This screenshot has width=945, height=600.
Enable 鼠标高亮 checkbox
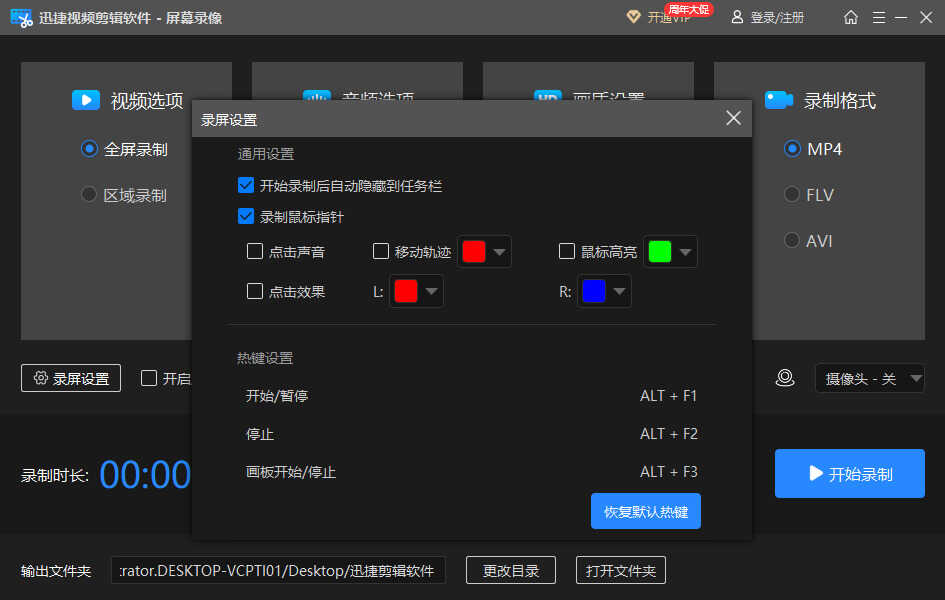[567, 251]
